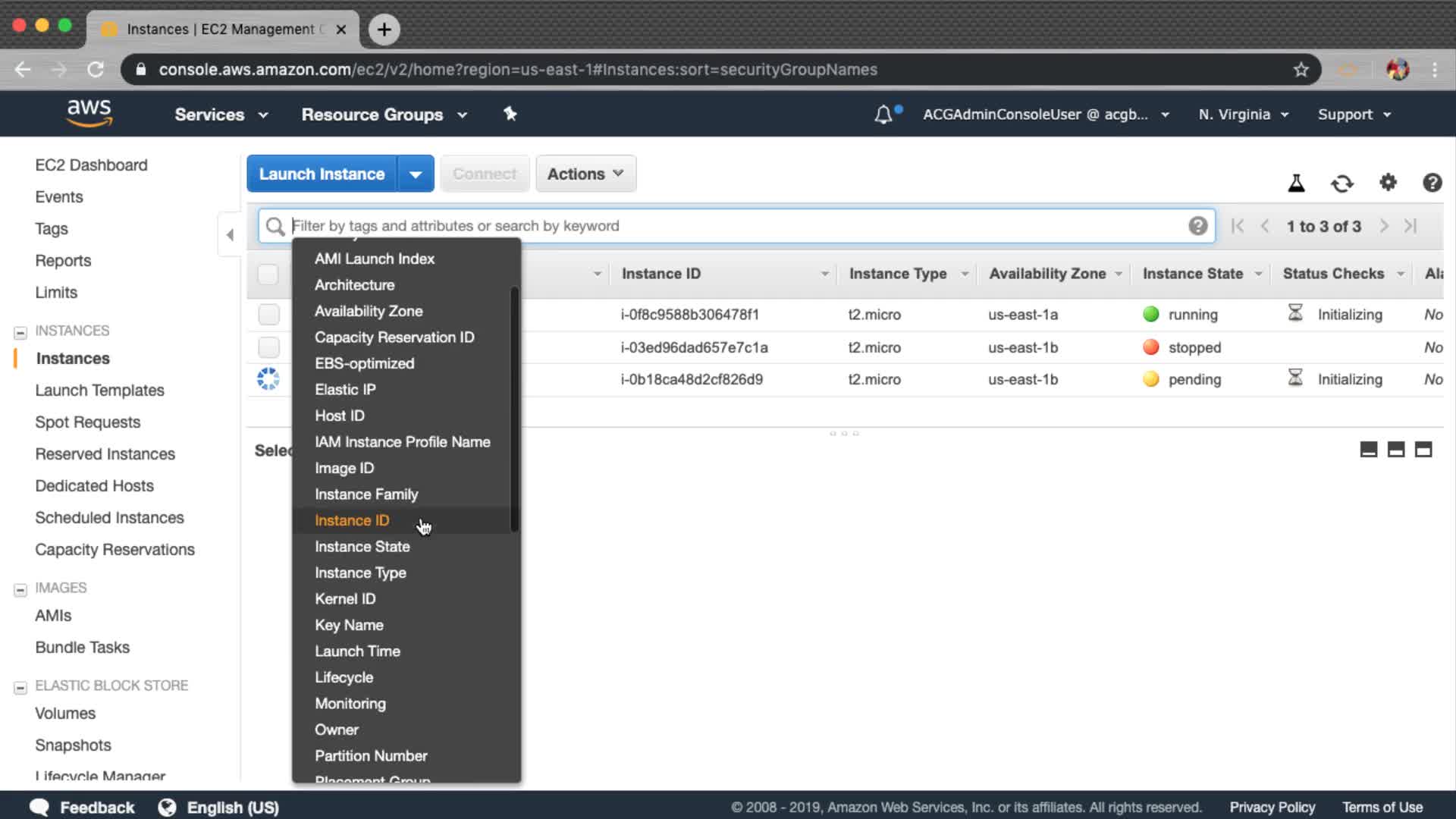
Task: Toggle the select all instances checkbox
Action: click(x=268, y=274)
